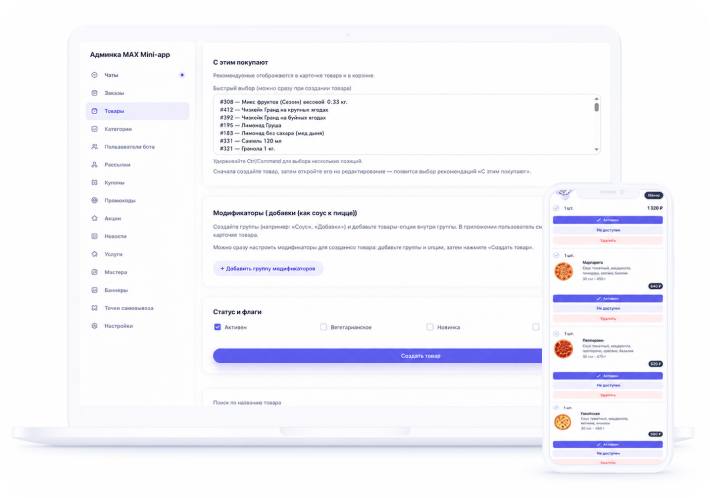
Task: Tap Активен button under Пепперони on phone
Action: [x=608, y=376]
